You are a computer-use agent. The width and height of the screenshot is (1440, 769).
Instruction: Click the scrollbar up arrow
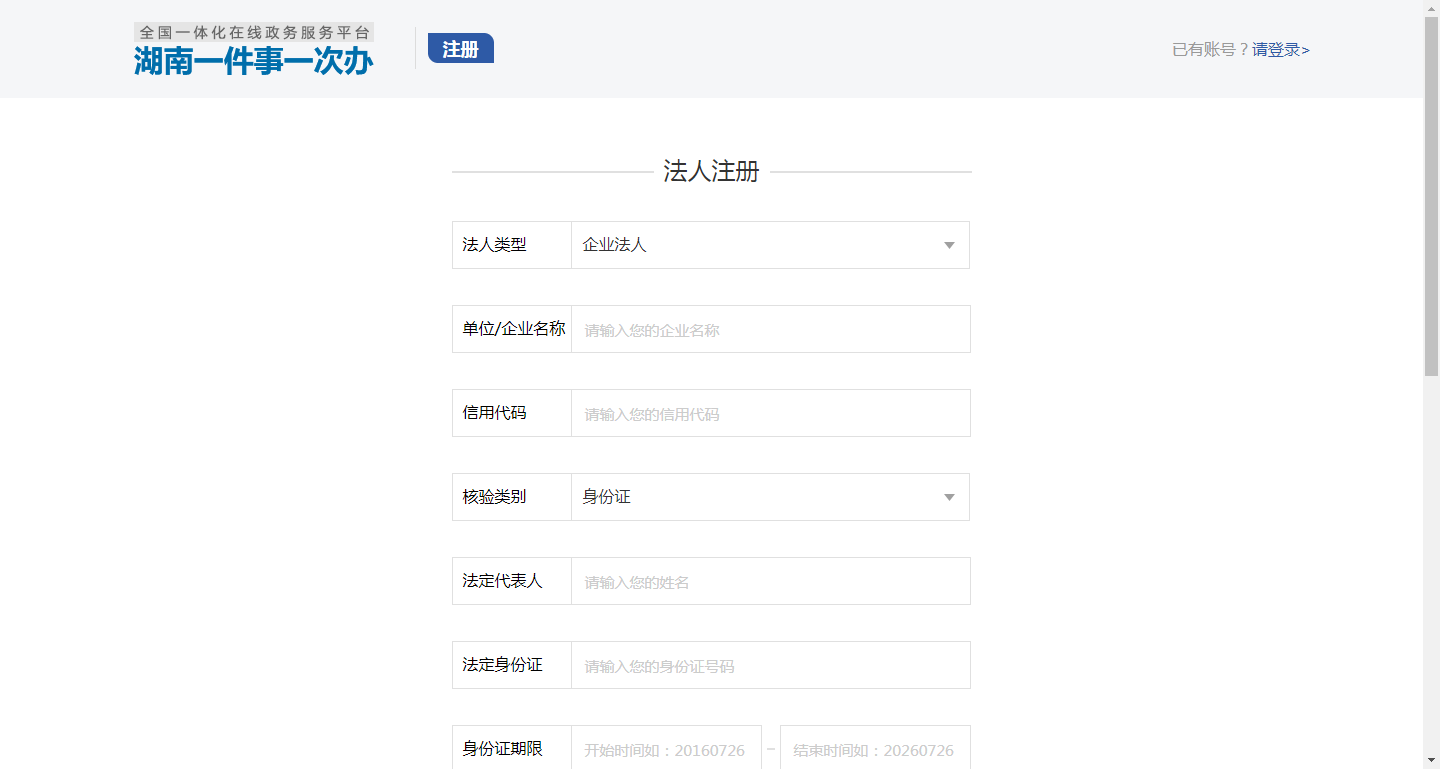(x=1431, y=8)
